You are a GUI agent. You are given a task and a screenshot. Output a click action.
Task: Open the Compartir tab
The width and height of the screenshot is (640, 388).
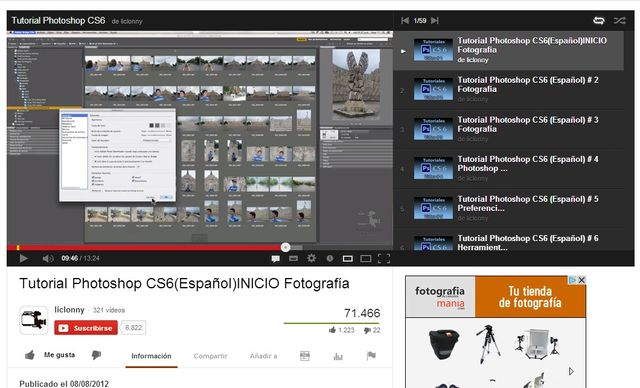210,356
